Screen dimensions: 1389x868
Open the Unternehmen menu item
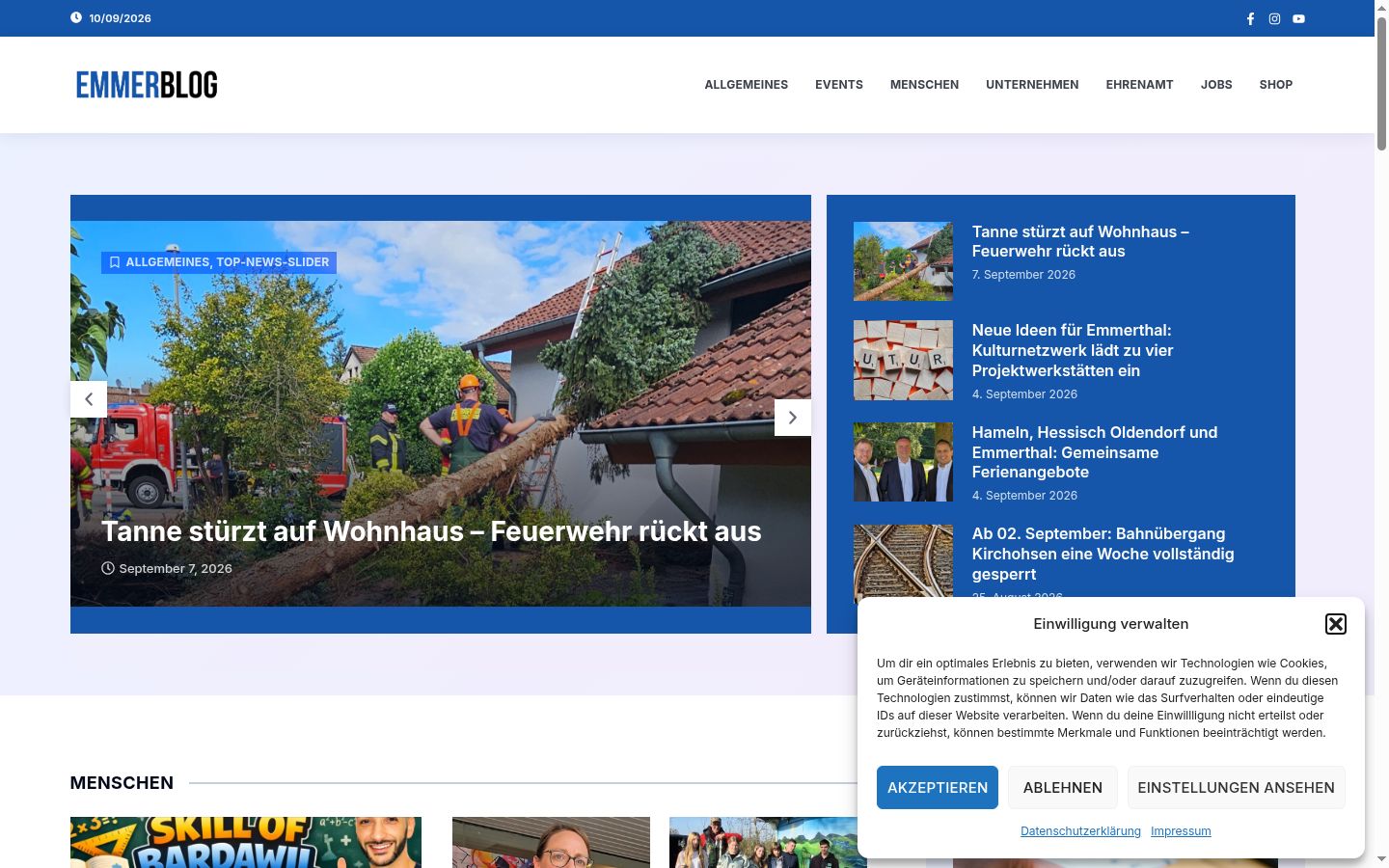click(x=1032, y=85)
